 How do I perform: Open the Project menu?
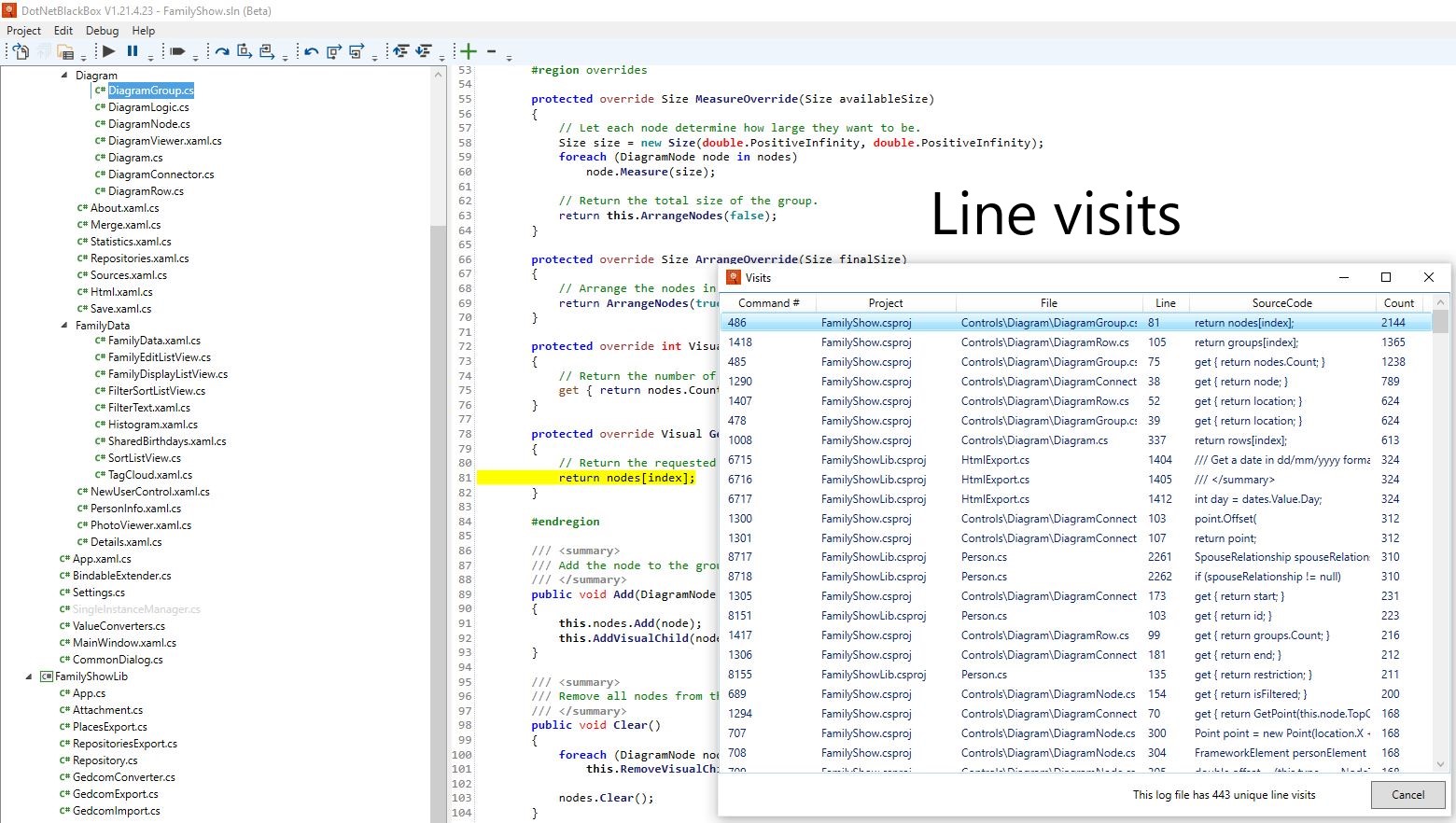coord(24,31)
